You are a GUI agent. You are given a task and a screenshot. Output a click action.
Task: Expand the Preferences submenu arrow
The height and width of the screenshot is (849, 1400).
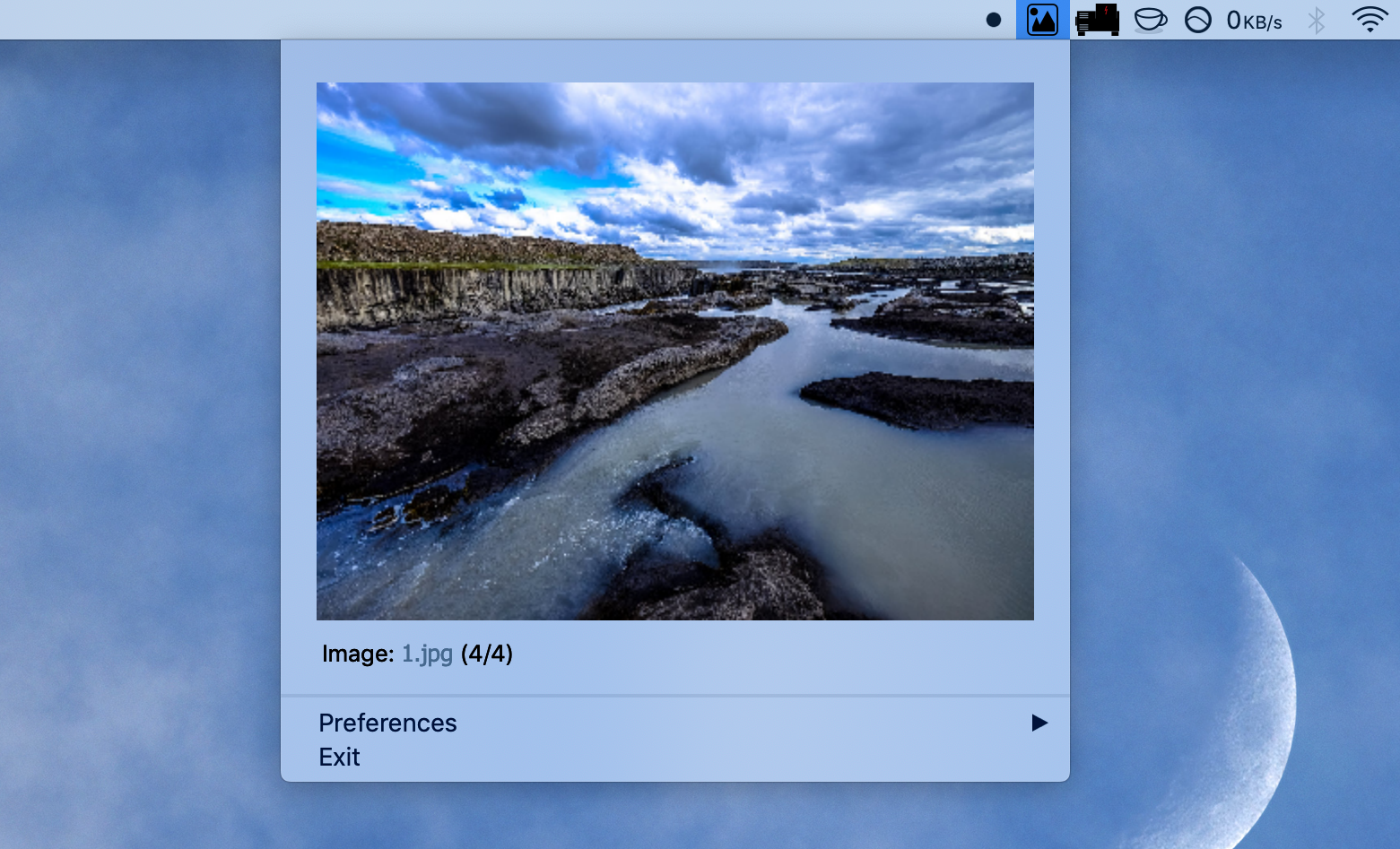coord(1039,723)
